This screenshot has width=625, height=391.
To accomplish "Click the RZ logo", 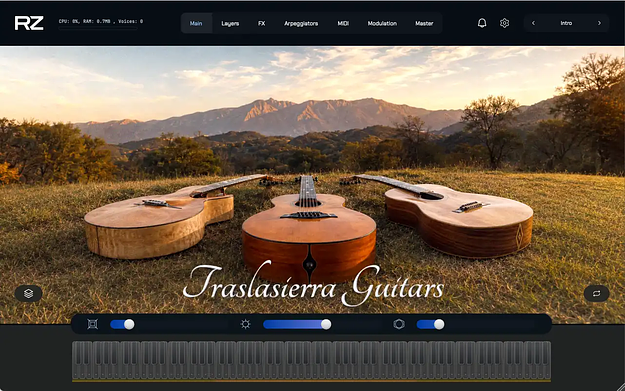I will (29, 23).
